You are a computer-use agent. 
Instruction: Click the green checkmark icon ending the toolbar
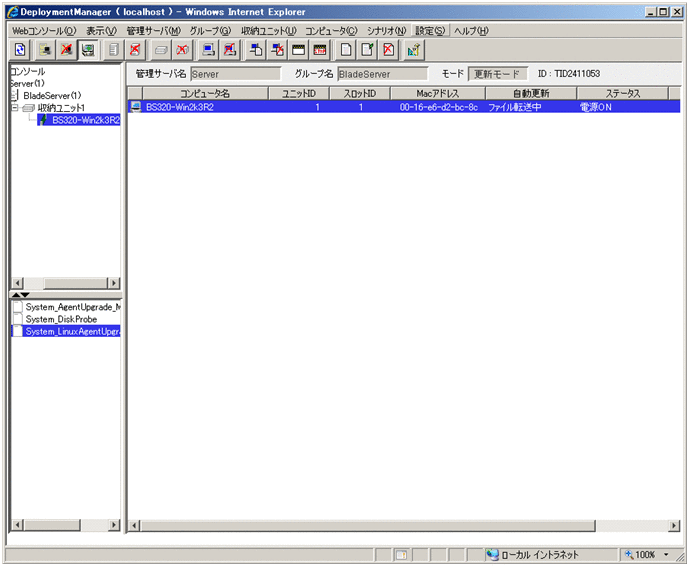(x=413, y=49)
